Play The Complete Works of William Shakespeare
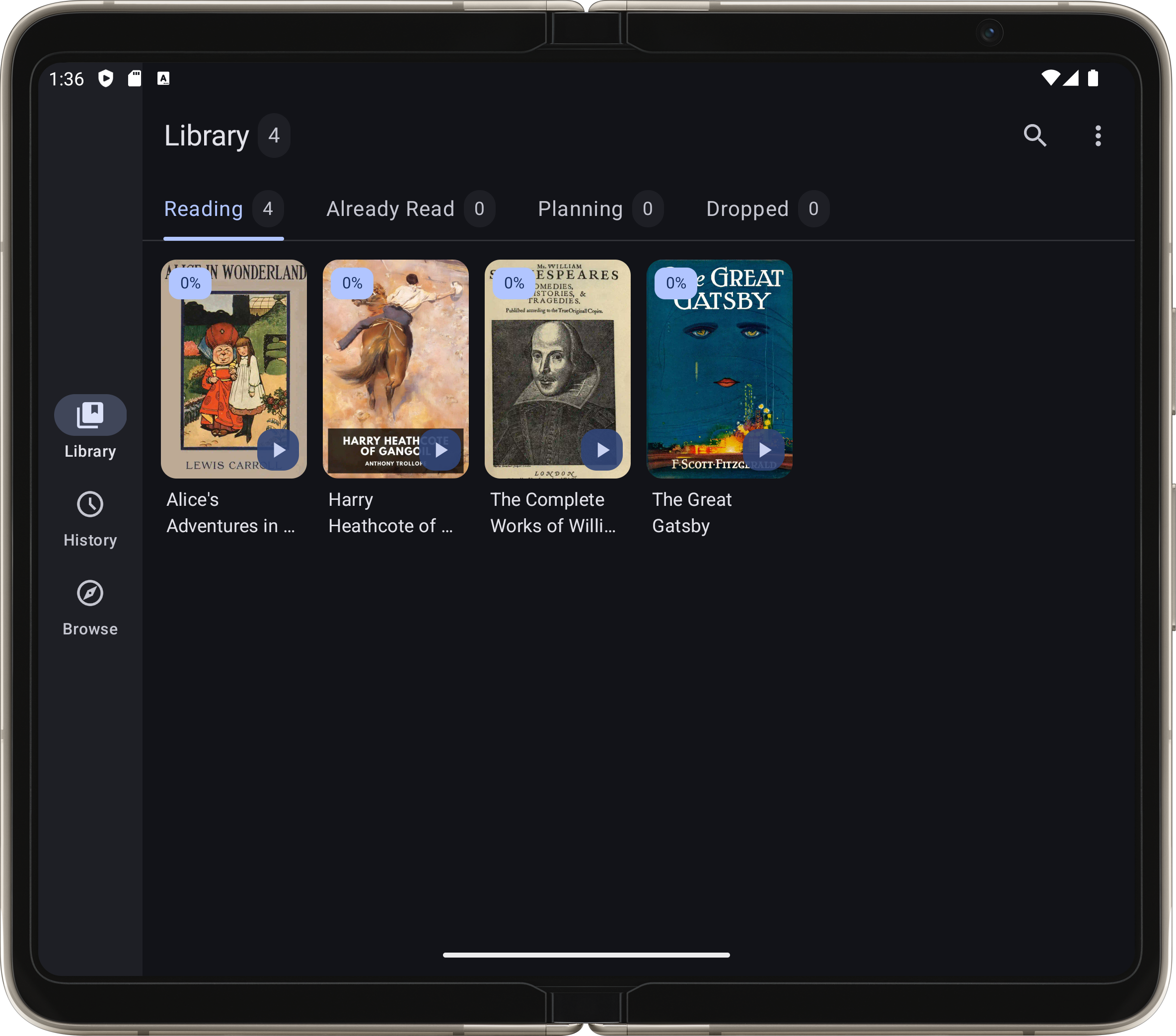The width and height of the screenshot is (1176, 1036). tap(602, 450)
